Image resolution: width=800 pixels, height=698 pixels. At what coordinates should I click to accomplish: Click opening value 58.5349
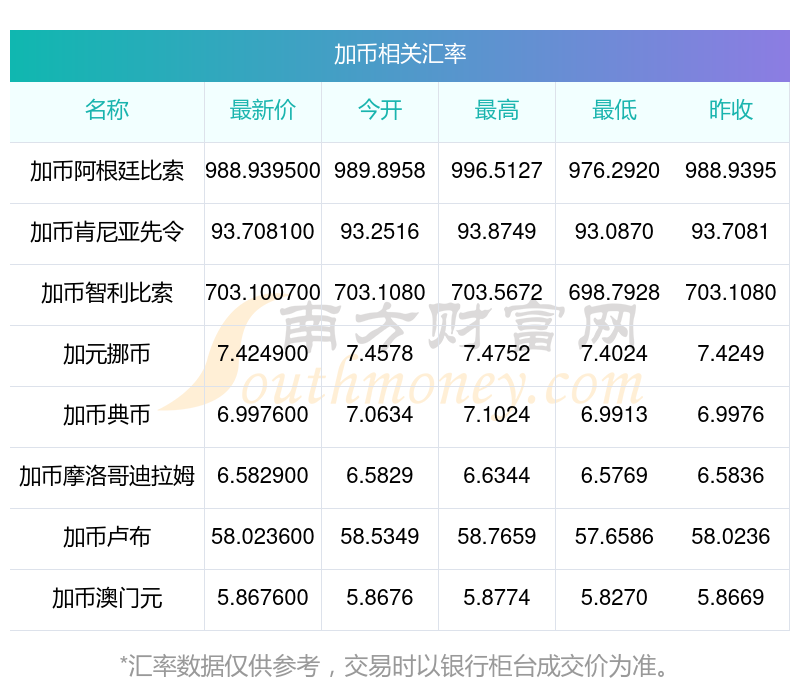(x=380, y=537)
